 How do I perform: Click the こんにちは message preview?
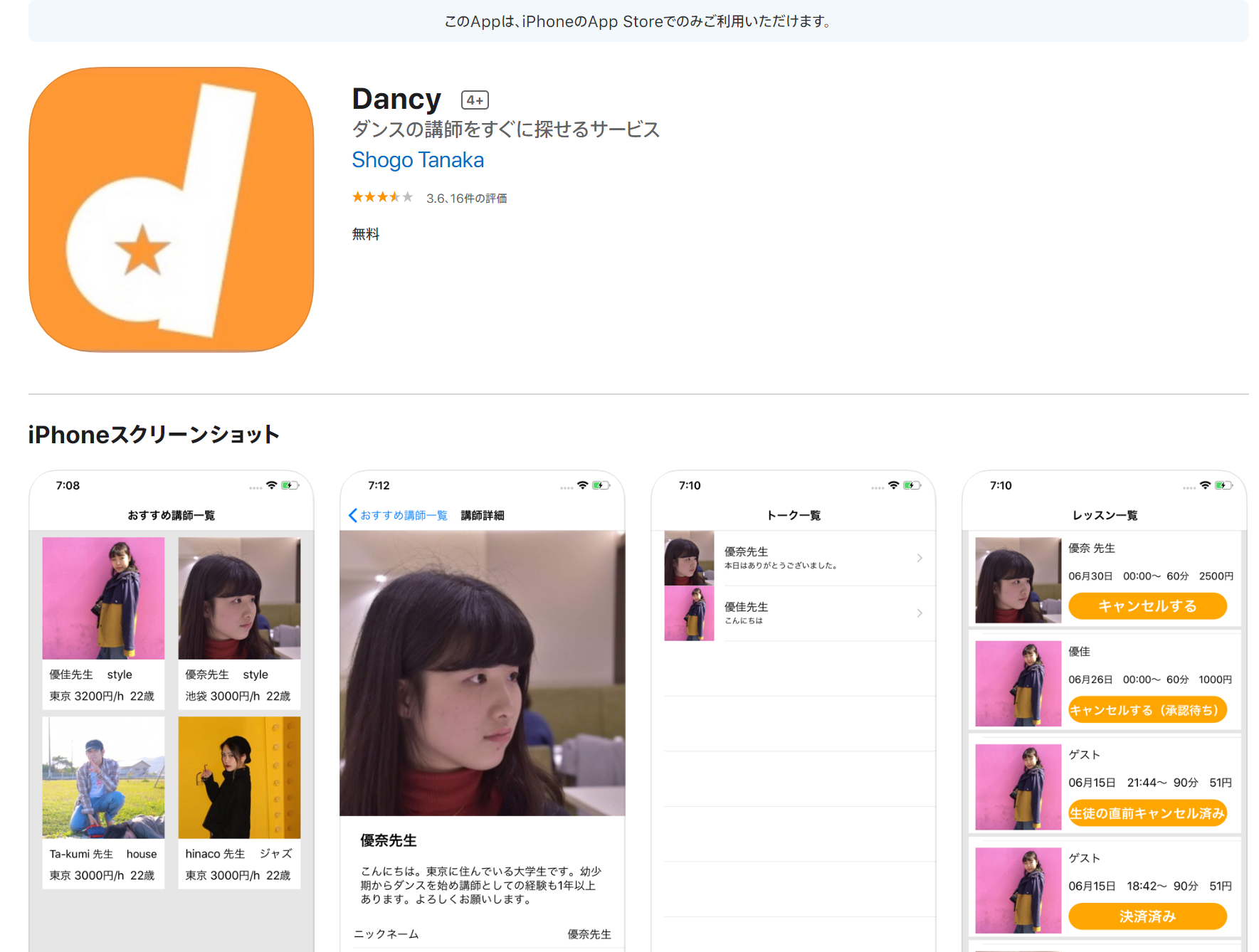pyautogui.click(x=743, y=620)
